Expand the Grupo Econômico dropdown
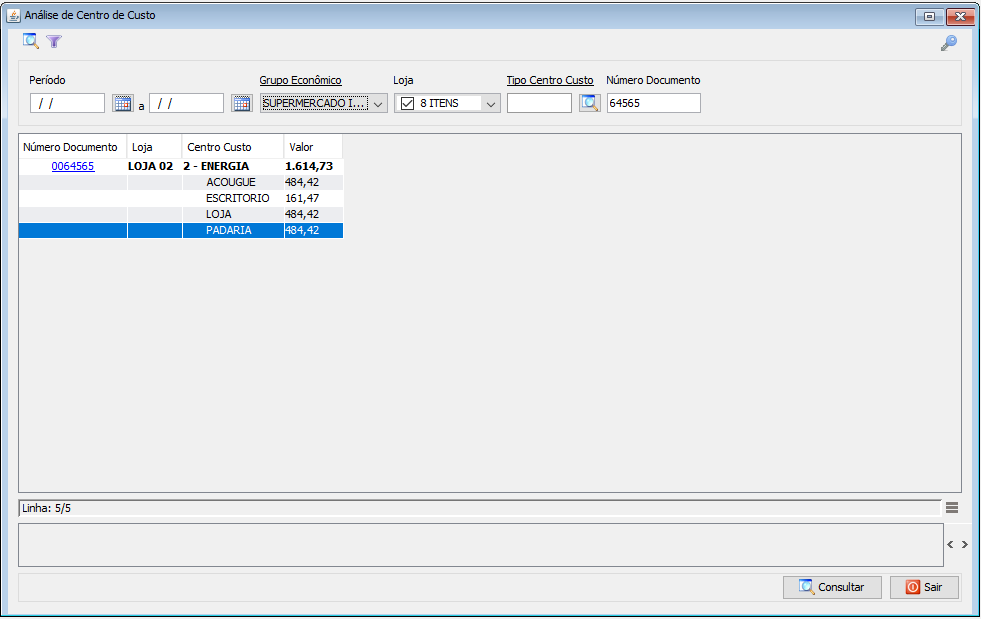The image size is (981, 619). tap(378, 103)
